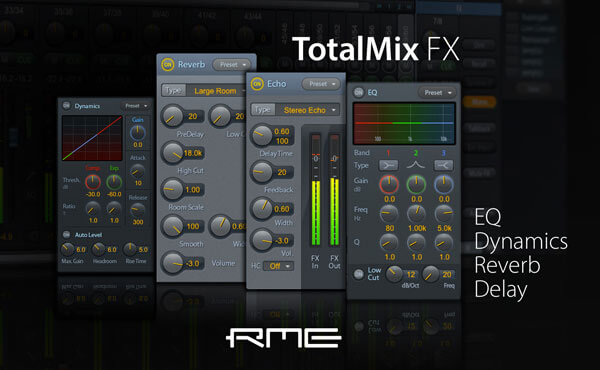600x370 pixels.
Task: Open the Stereo Echo type dropdown
Action: (x=308, y=110)
